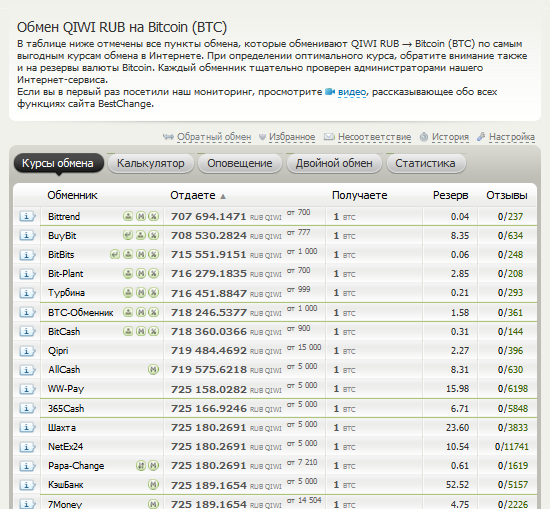
Task: Click the rate 707 694.1471
Action: pos(209,216)
